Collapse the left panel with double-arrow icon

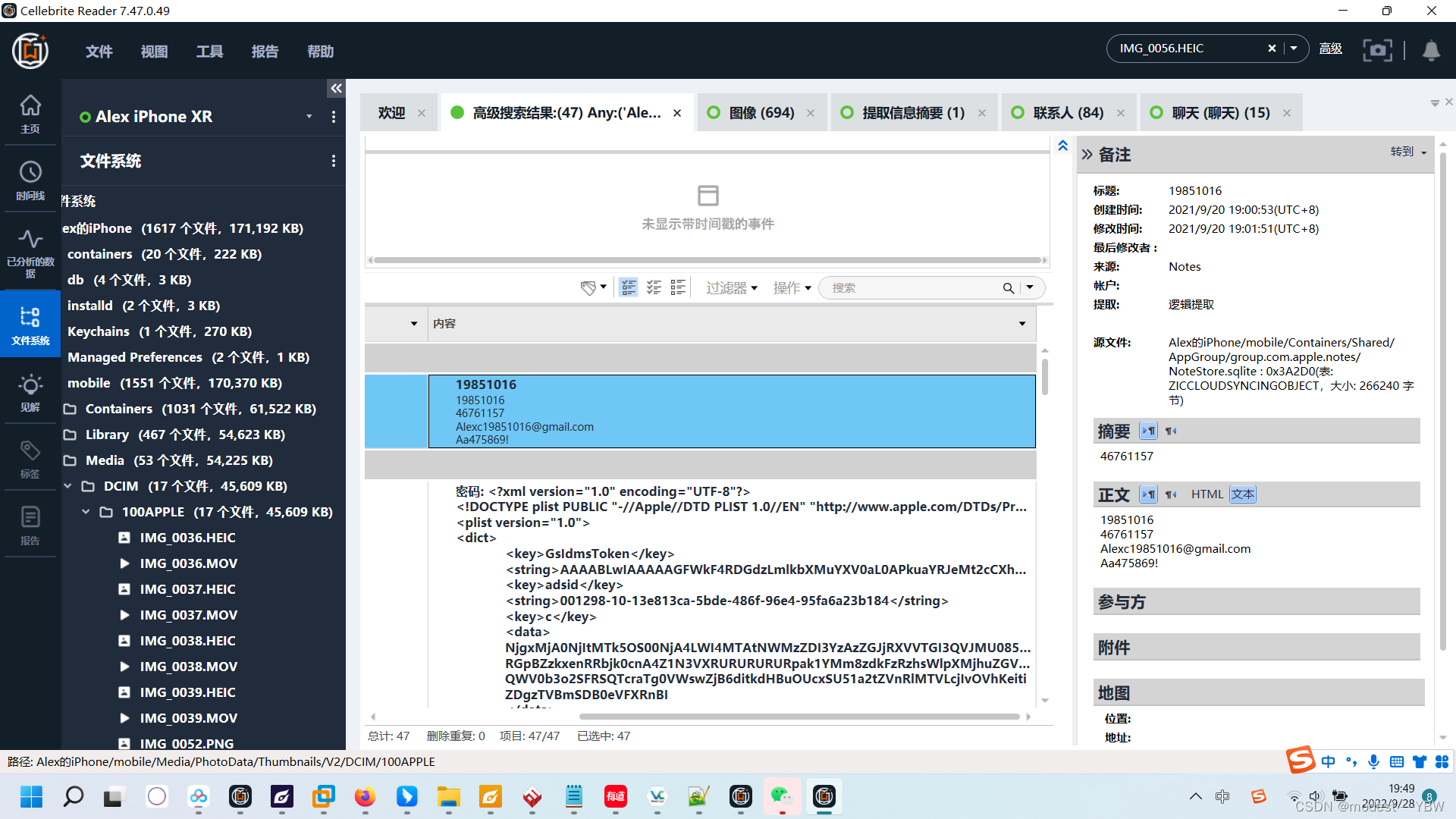[x=336, y=89]
